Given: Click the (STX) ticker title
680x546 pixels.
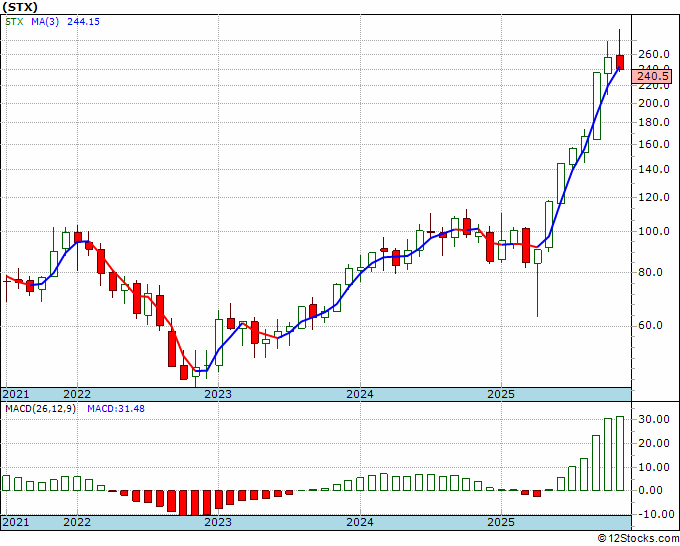Looking at the screenshot, I should tap(22, 7).
